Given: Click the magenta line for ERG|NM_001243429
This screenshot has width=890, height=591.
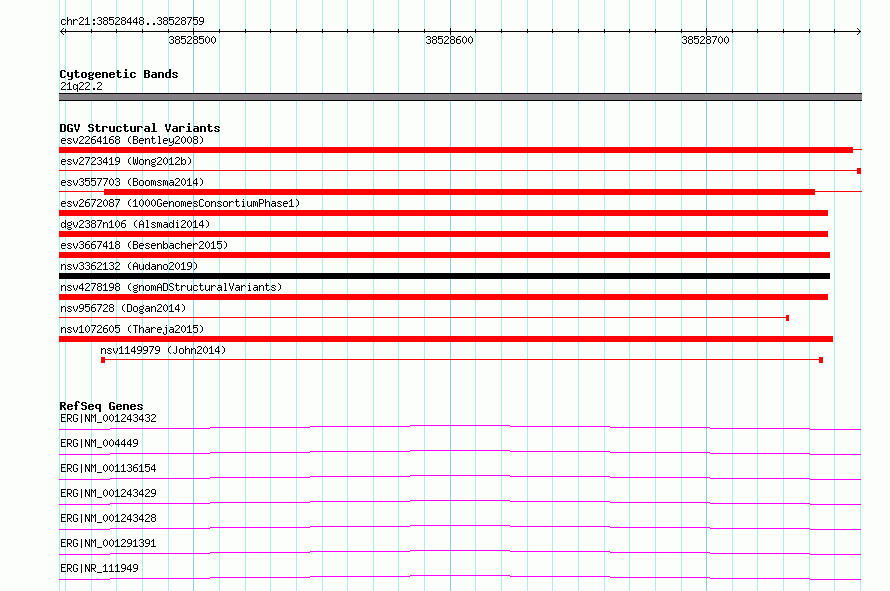Looking at the screenshot, I should point(460,502).
